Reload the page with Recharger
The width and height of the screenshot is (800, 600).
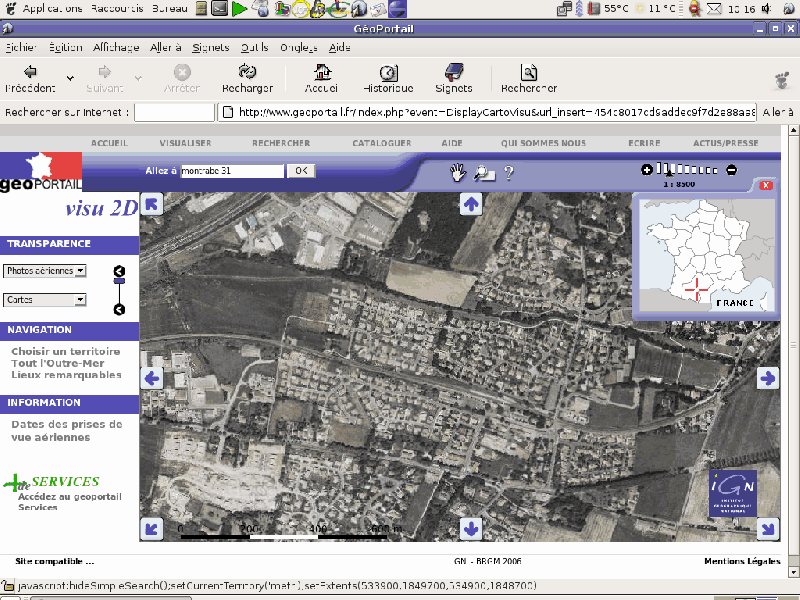(x=247, y=79)
